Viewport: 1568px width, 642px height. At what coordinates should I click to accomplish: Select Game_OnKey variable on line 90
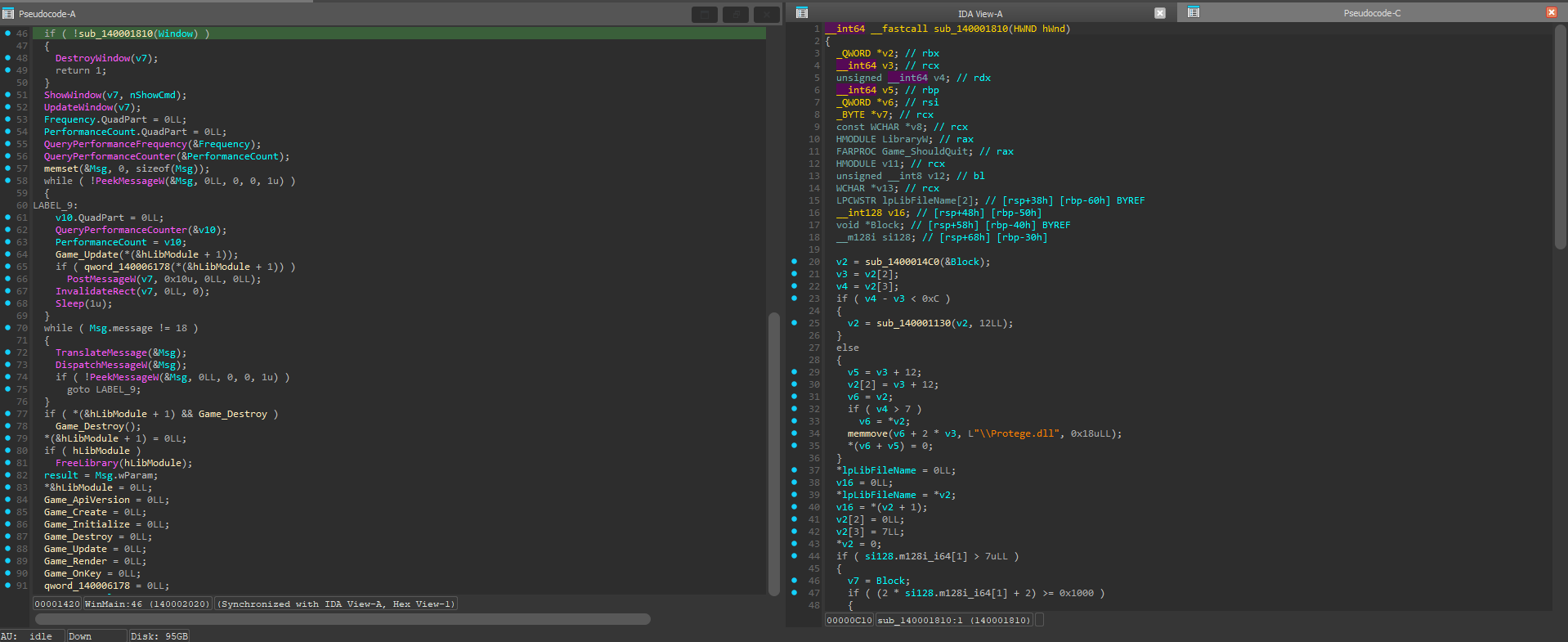click(x=73, y=573)
